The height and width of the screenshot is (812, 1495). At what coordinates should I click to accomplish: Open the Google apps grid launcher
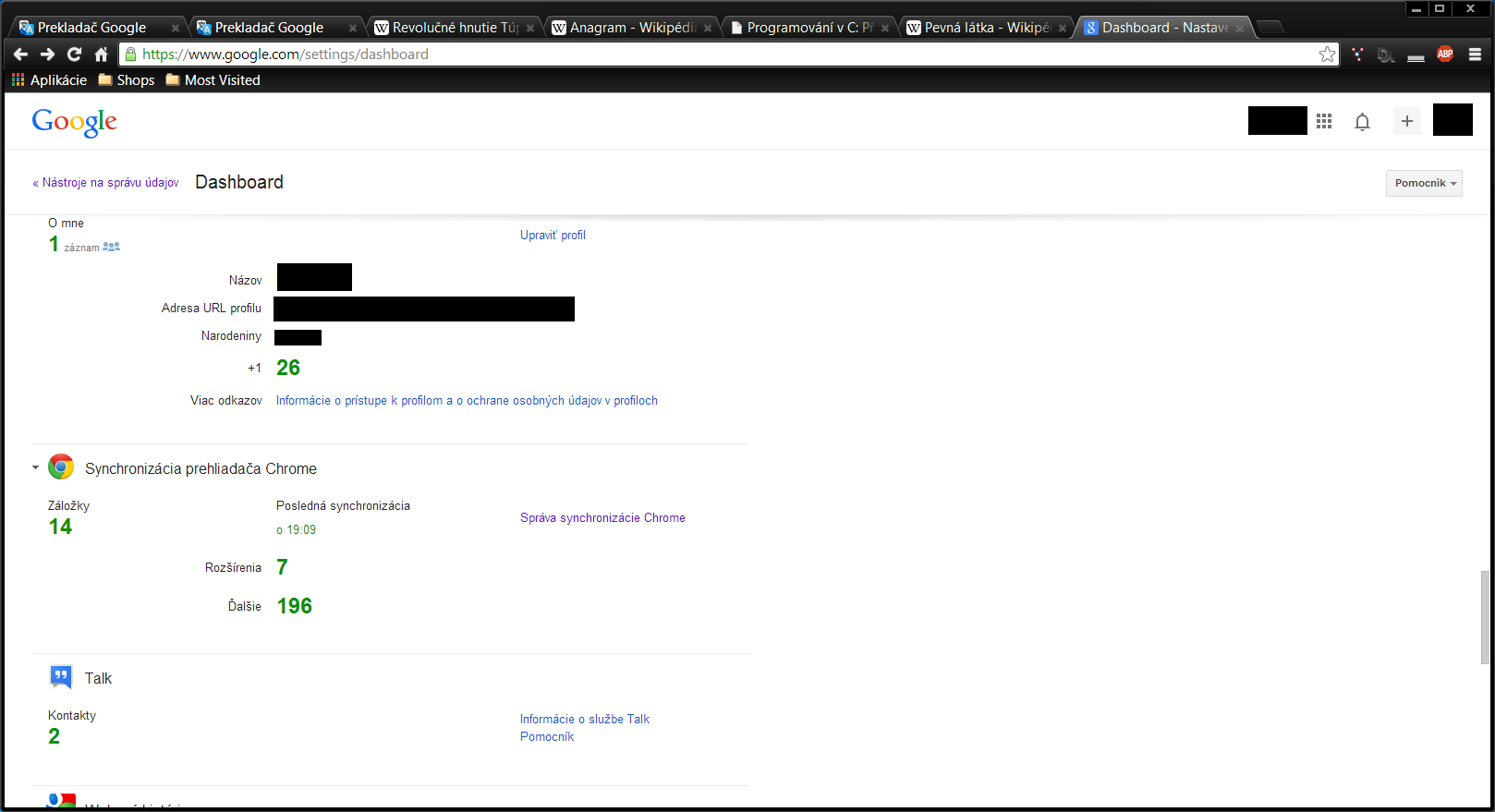1324,121
